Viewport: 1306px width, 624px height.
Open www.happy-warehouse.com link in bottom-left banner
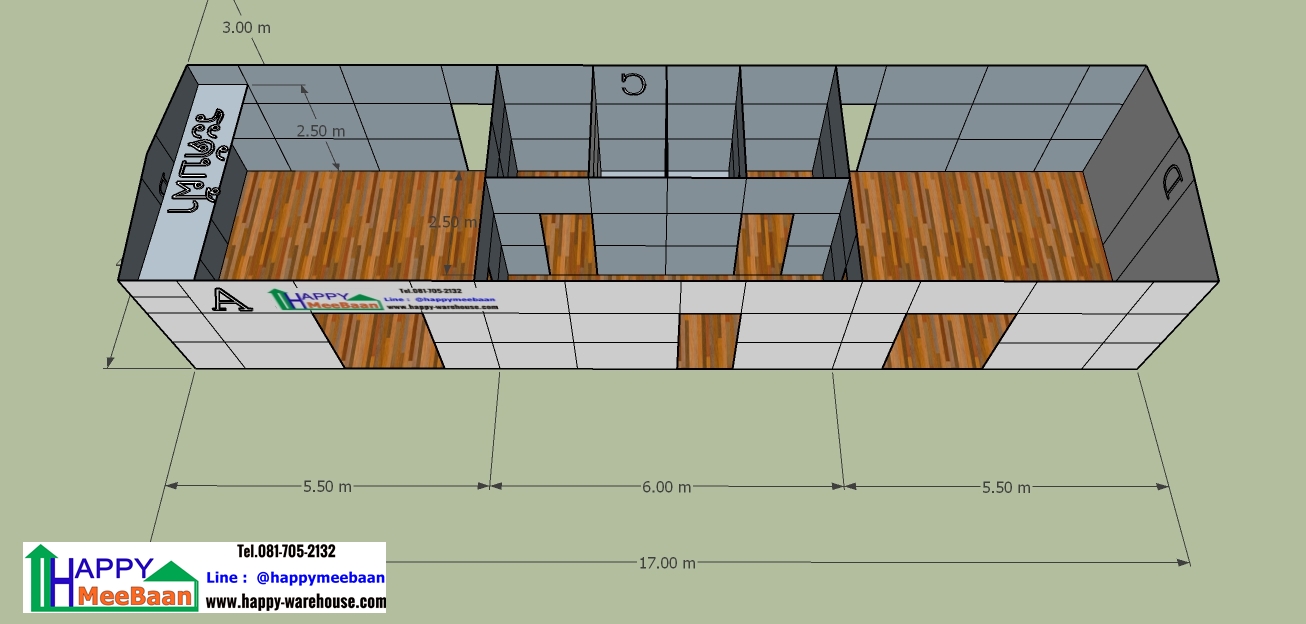coord(295,601)
